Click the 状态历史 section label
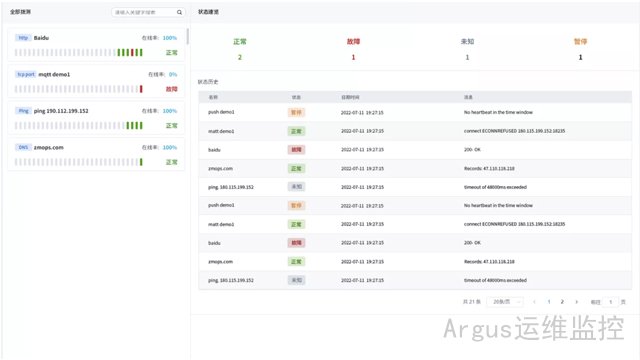640x360 pixels. pos(208,82)
